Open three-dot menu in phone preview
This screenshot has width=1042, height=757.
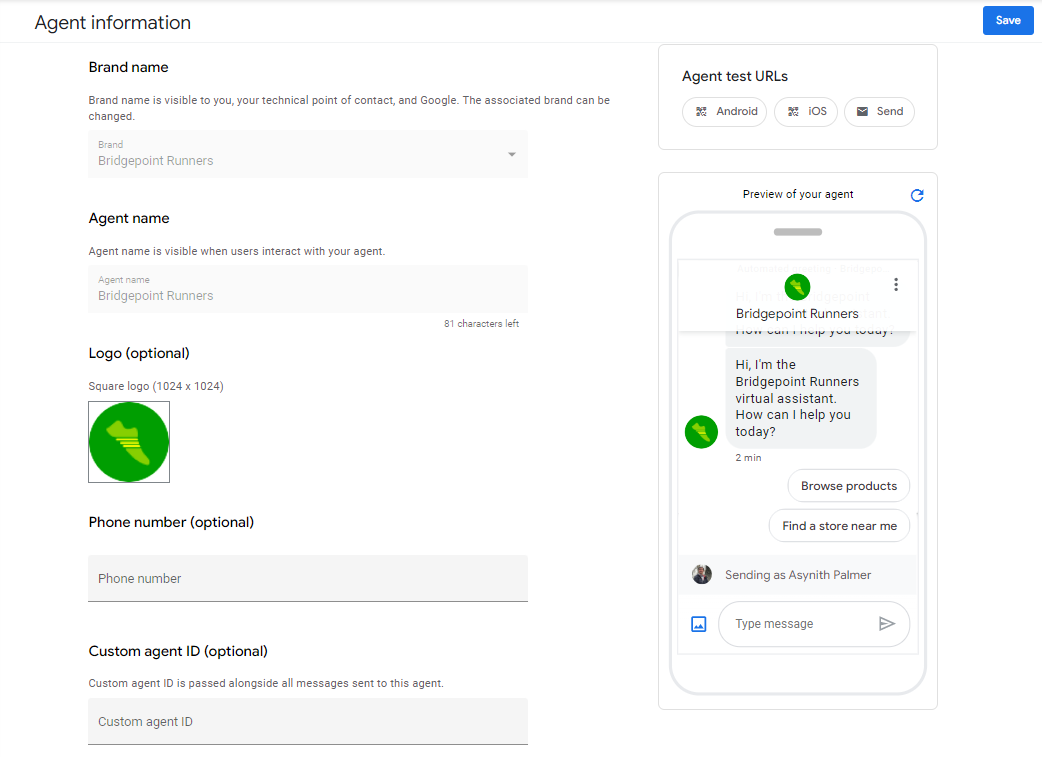coord(896,285)
